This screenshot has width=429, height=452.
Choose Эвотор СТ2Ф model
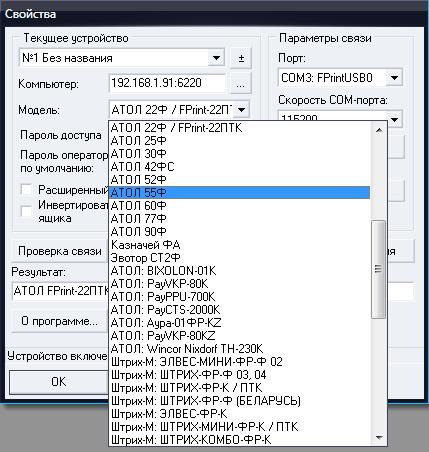(239, 258)
